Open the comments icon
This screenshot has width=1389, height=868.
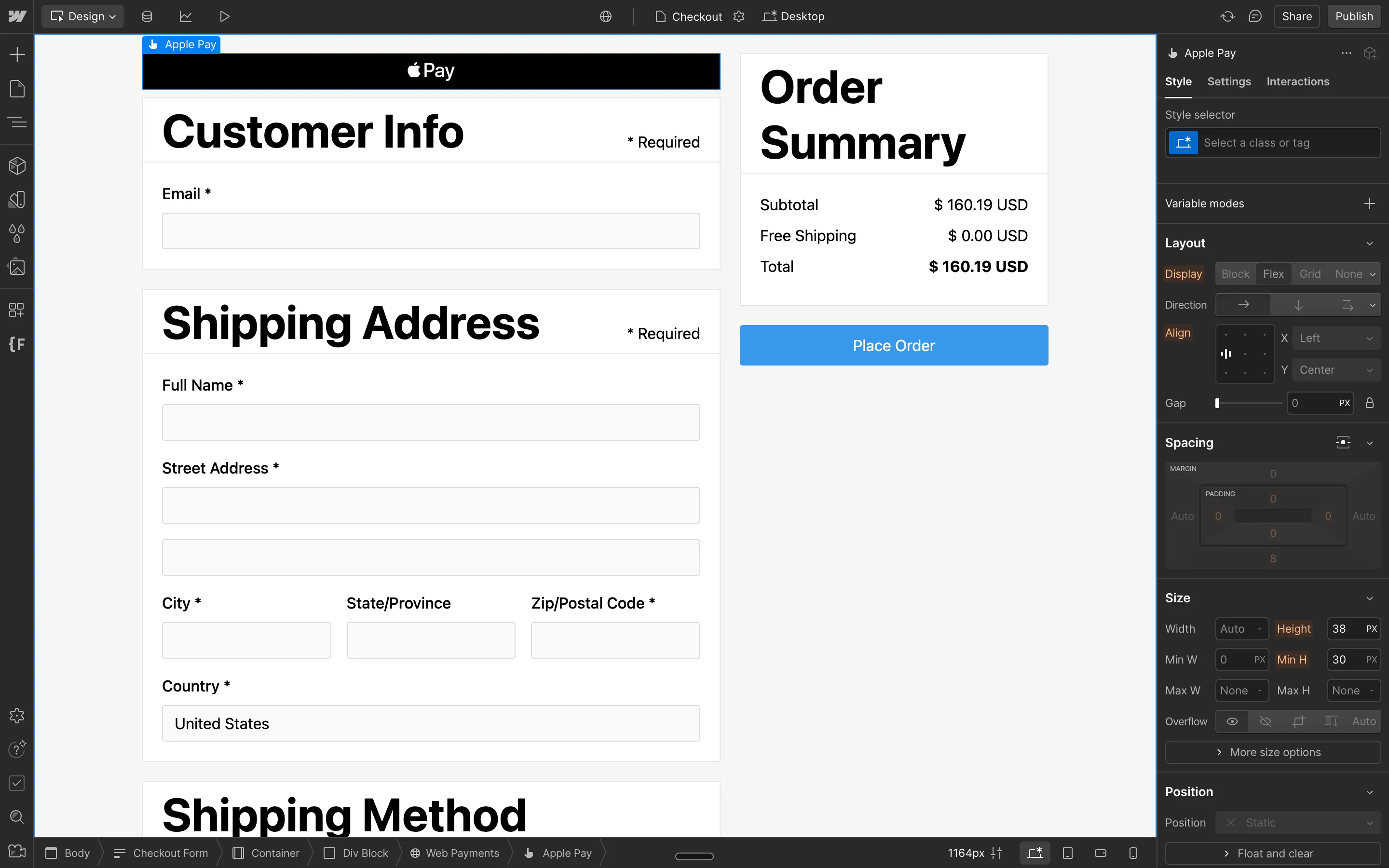[1255, 16]
